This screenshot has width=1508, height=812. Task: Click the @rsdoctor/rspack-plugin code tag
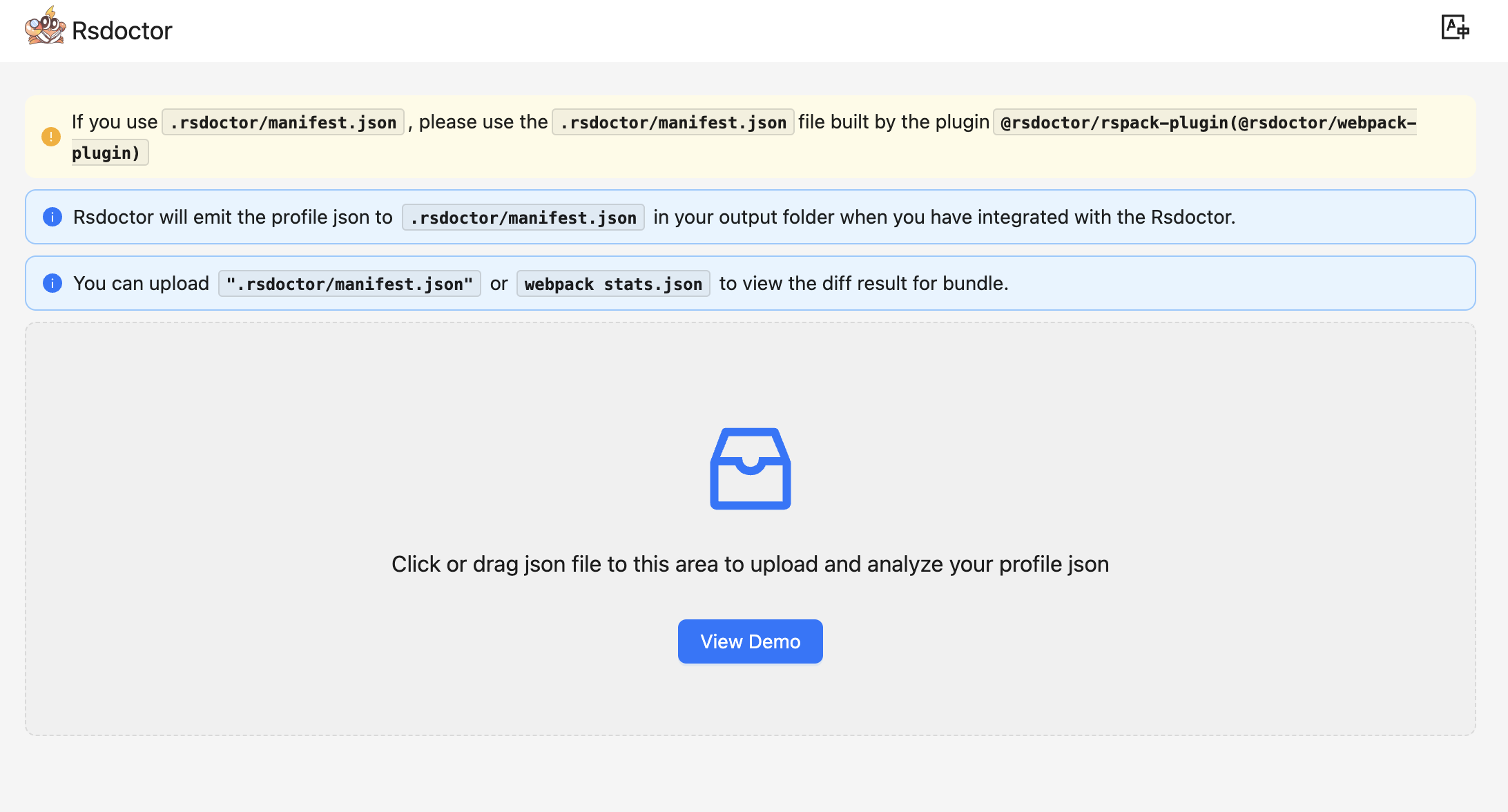pos(1204,122)
